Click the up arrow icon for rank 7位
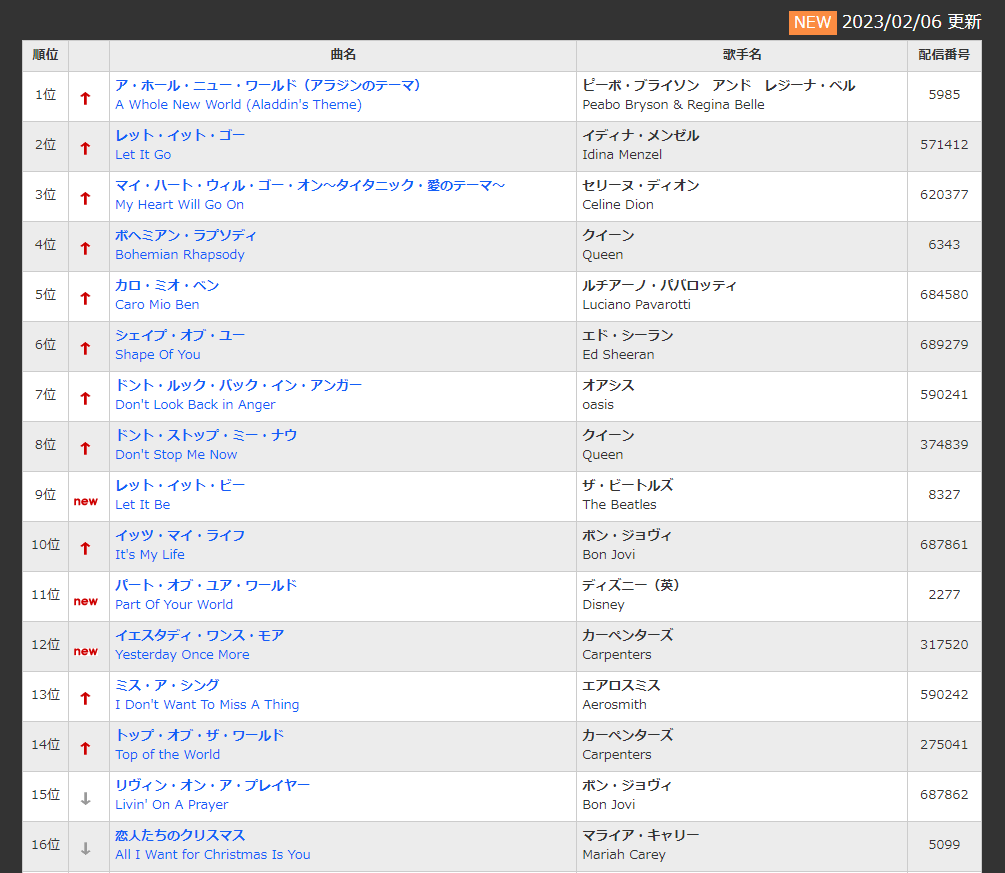 pos(85,398)
